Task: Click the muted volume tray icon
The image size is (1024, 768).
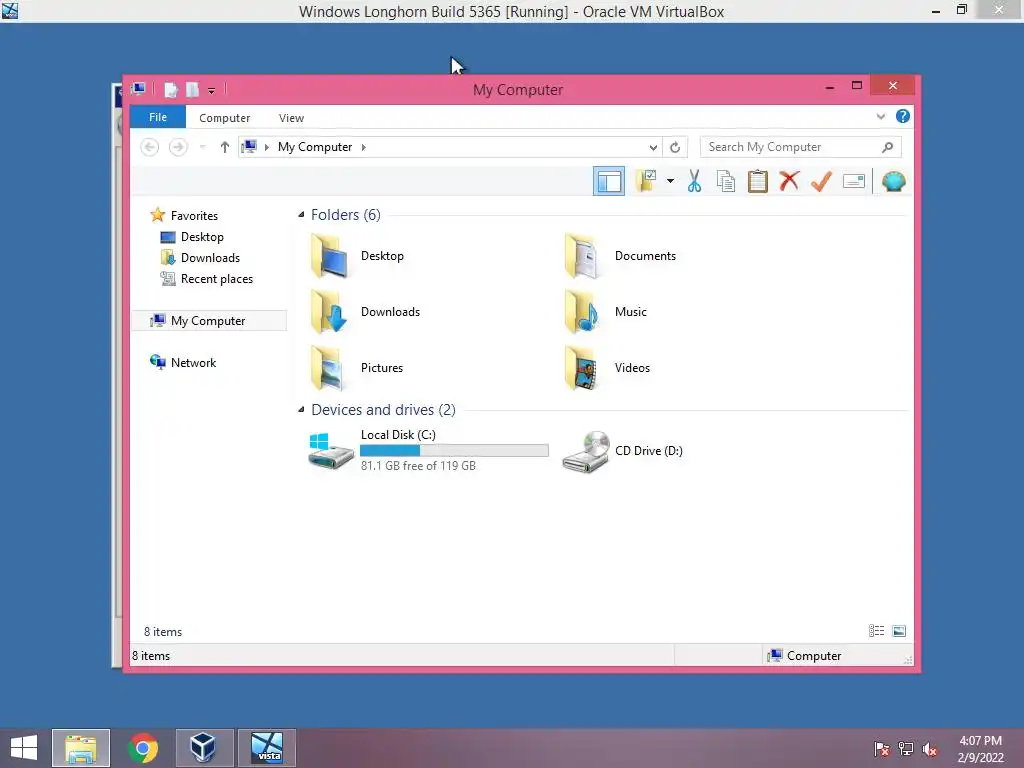Action: pyautogui.click(x=930, y=749)
